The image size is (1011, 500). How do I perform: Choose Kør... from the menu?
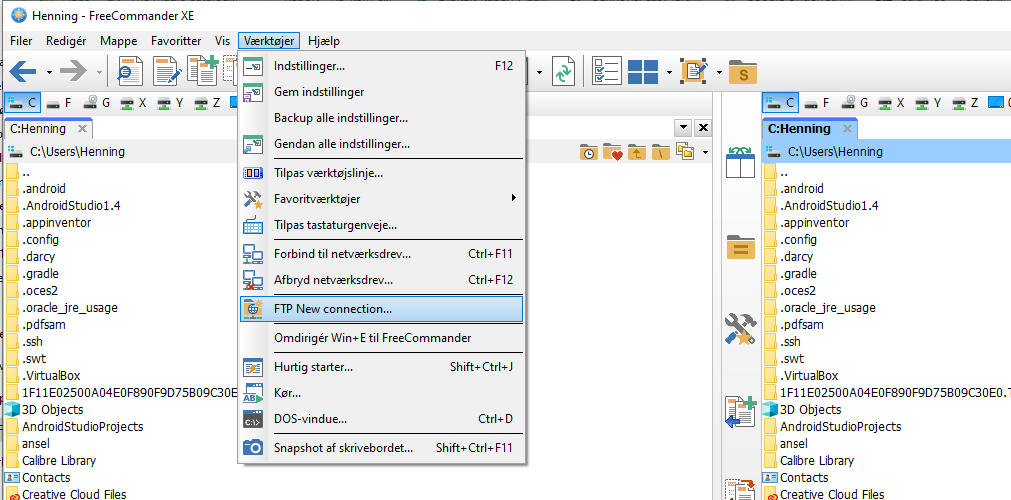(381, 393)
